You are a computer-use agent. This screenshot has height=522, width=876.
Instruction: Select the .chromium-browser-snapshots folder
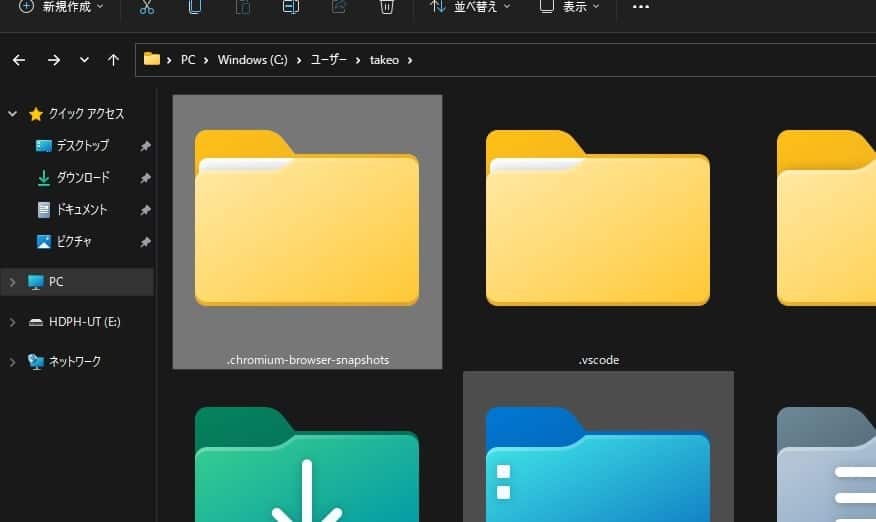pos(307,231)
